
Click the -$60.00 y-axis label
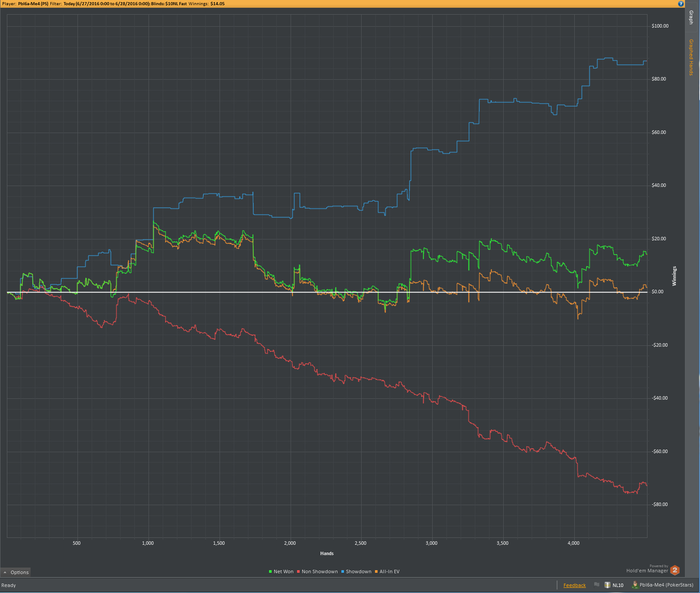coord(659,451)
